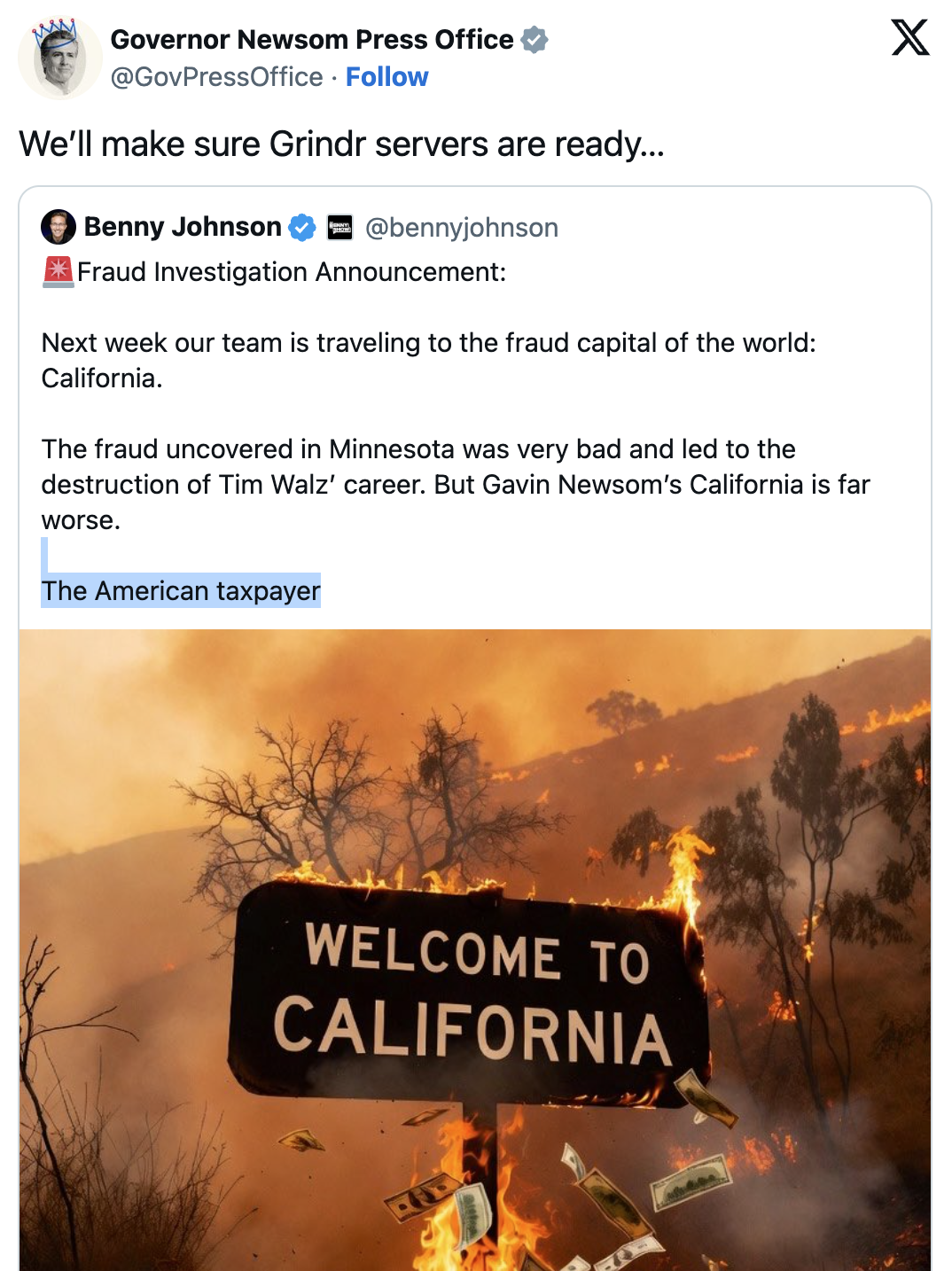The image size is (952, 1271).
Task: Open Governor Newsom Press Office avatar
Action: 59,58
